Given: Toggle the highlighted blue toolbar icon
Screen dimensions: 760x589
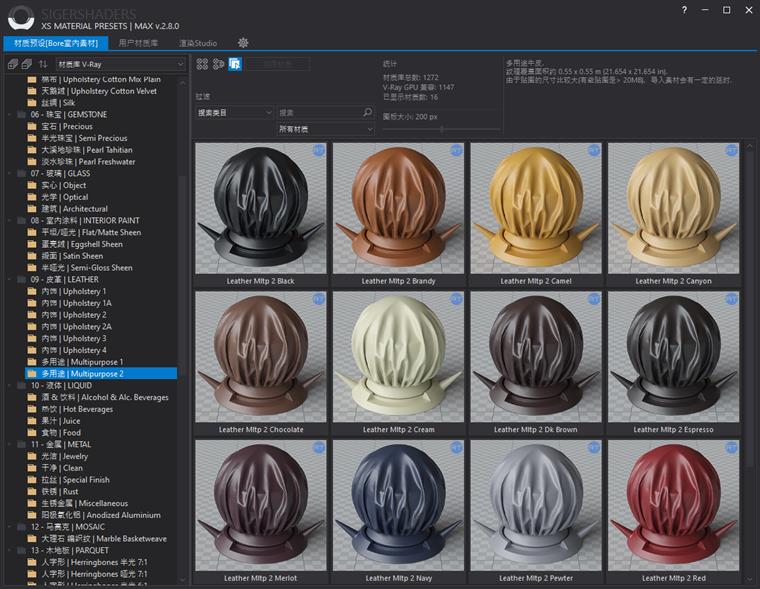Looking at the screenshot, I should 235,64.
